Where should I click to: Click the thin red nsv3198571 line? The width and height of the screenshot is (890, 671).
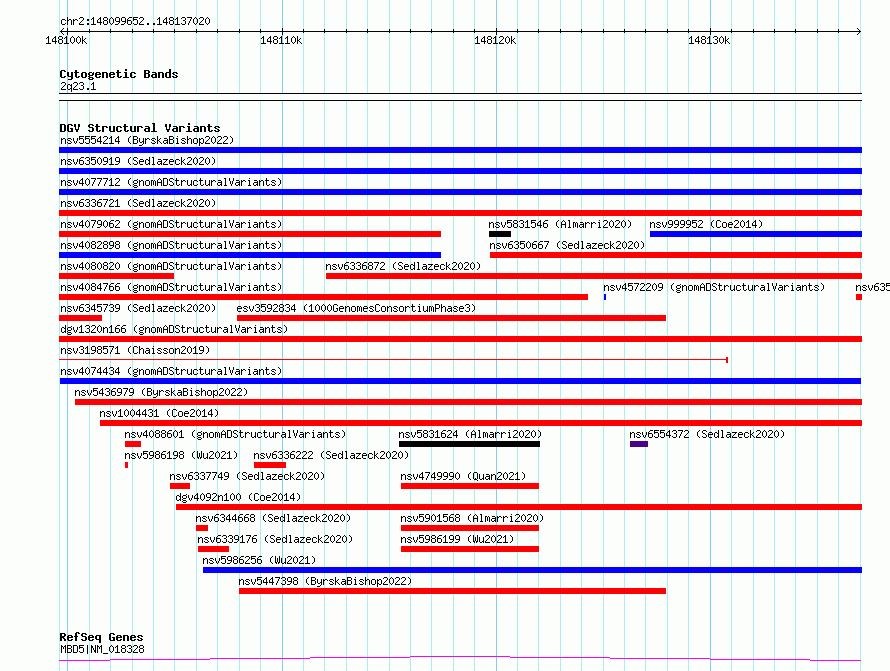tap(393, 360)
